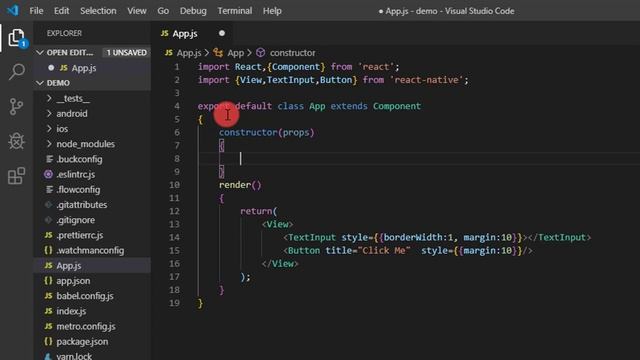The height and width of the screenshot is (360, 640).
Task: Click line number 1 in gutter
Action: pos(177,67)
